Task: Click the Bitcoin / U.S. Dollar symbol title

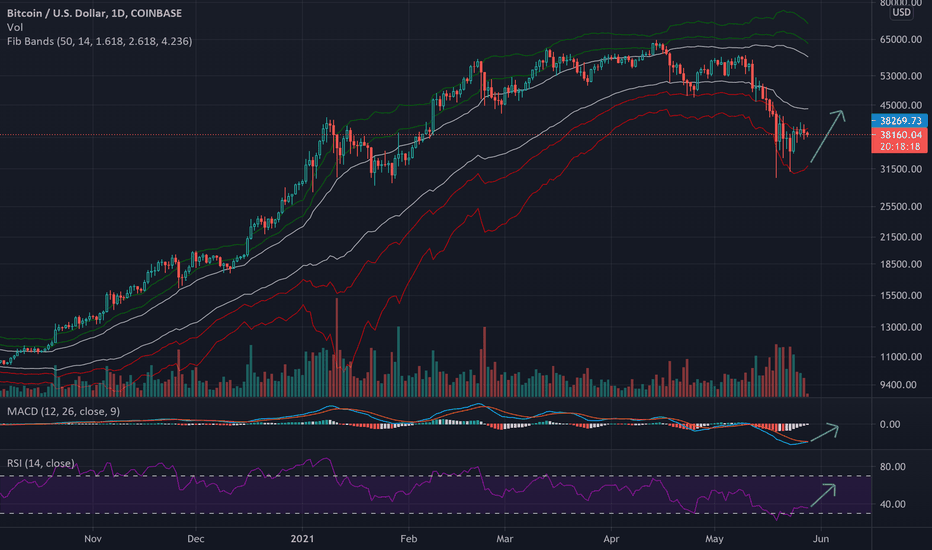Action: click(x=95, y=13)
